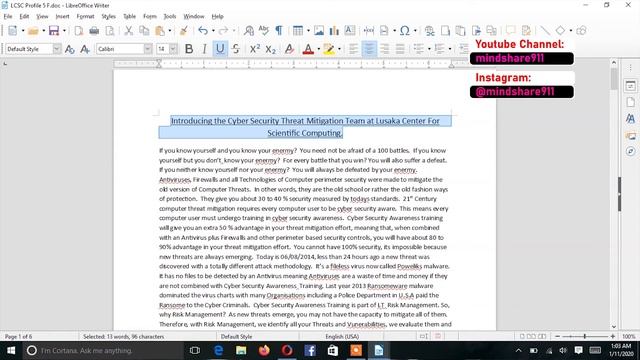Toggle Superscript formatting

pyautogui.click(x=255, y=49)
